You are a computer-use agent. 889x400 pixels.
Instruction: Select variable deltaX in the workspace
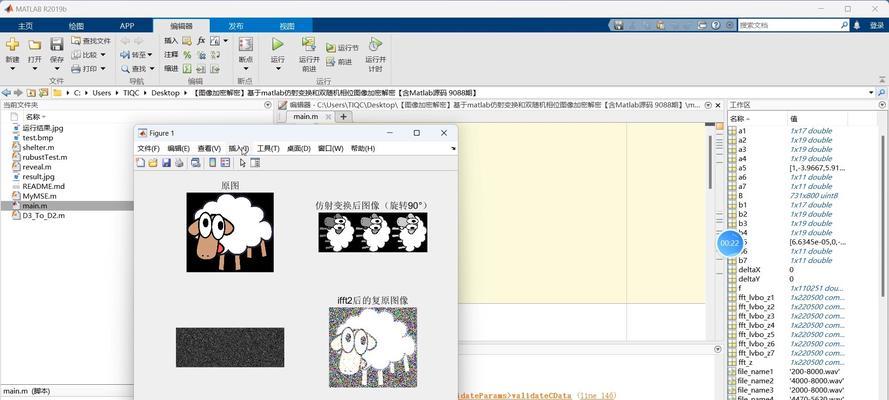750,270
